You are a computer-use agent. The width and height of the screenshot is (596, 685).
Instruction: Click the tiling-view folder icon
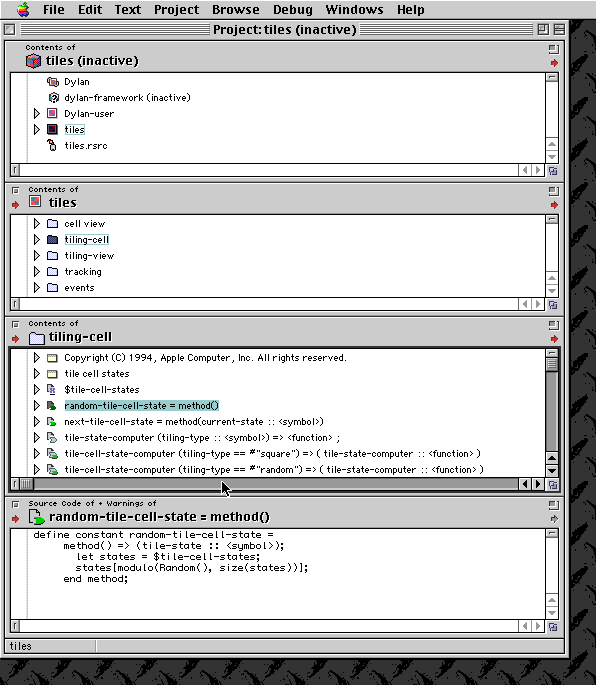[52, 256]
